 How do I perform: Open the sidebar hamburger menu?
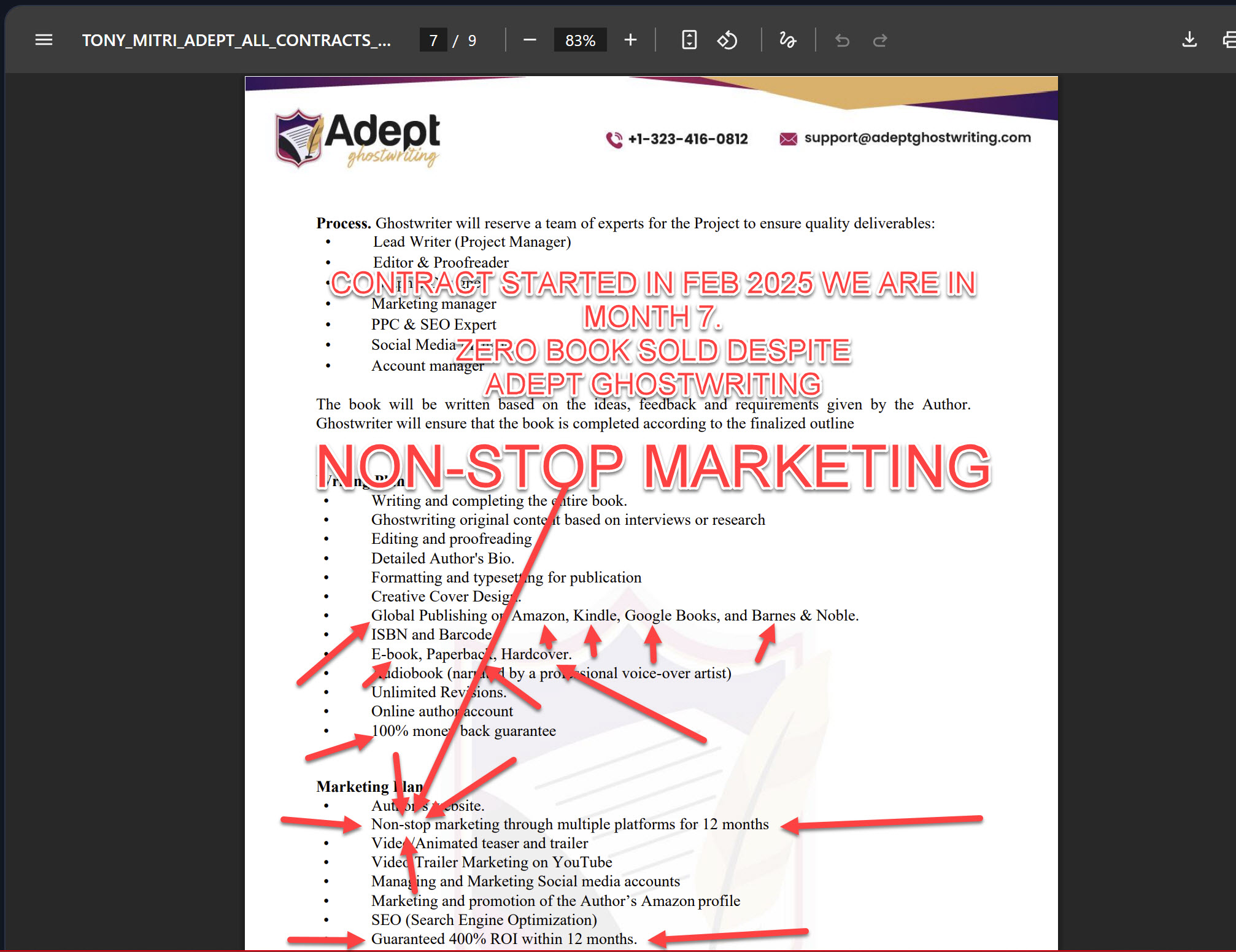point(44,40)
